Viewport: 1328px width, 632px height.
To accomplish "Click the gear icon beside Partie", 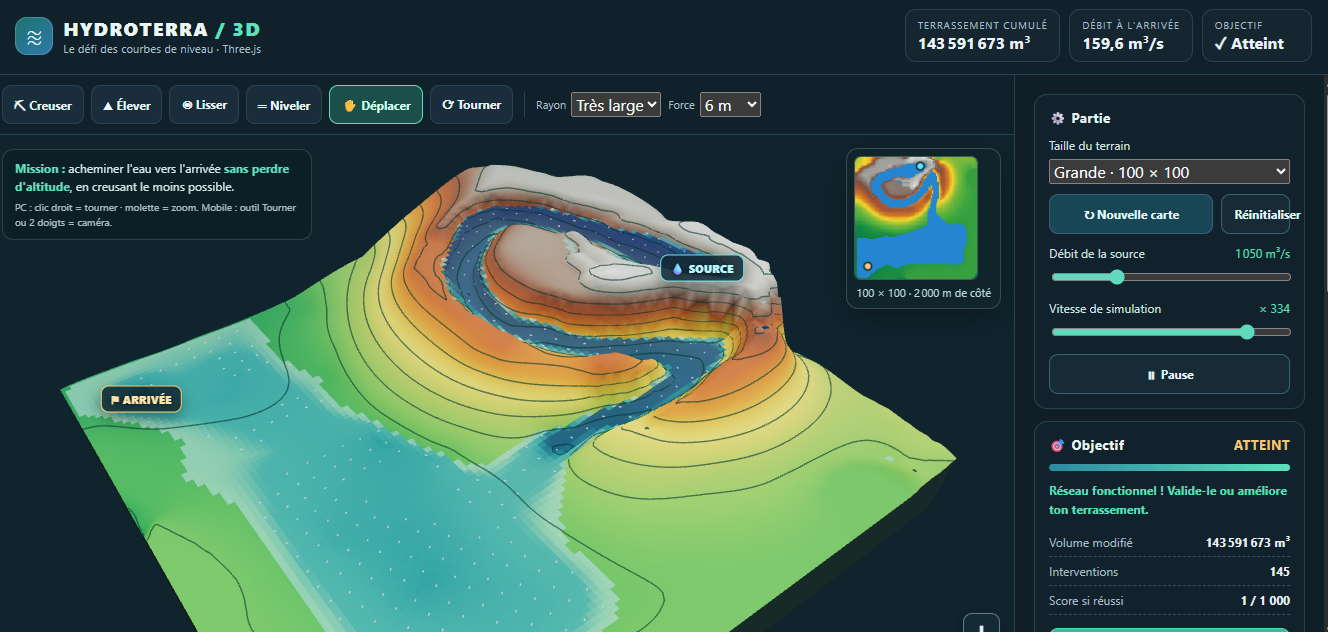I will pos(1057,118).
